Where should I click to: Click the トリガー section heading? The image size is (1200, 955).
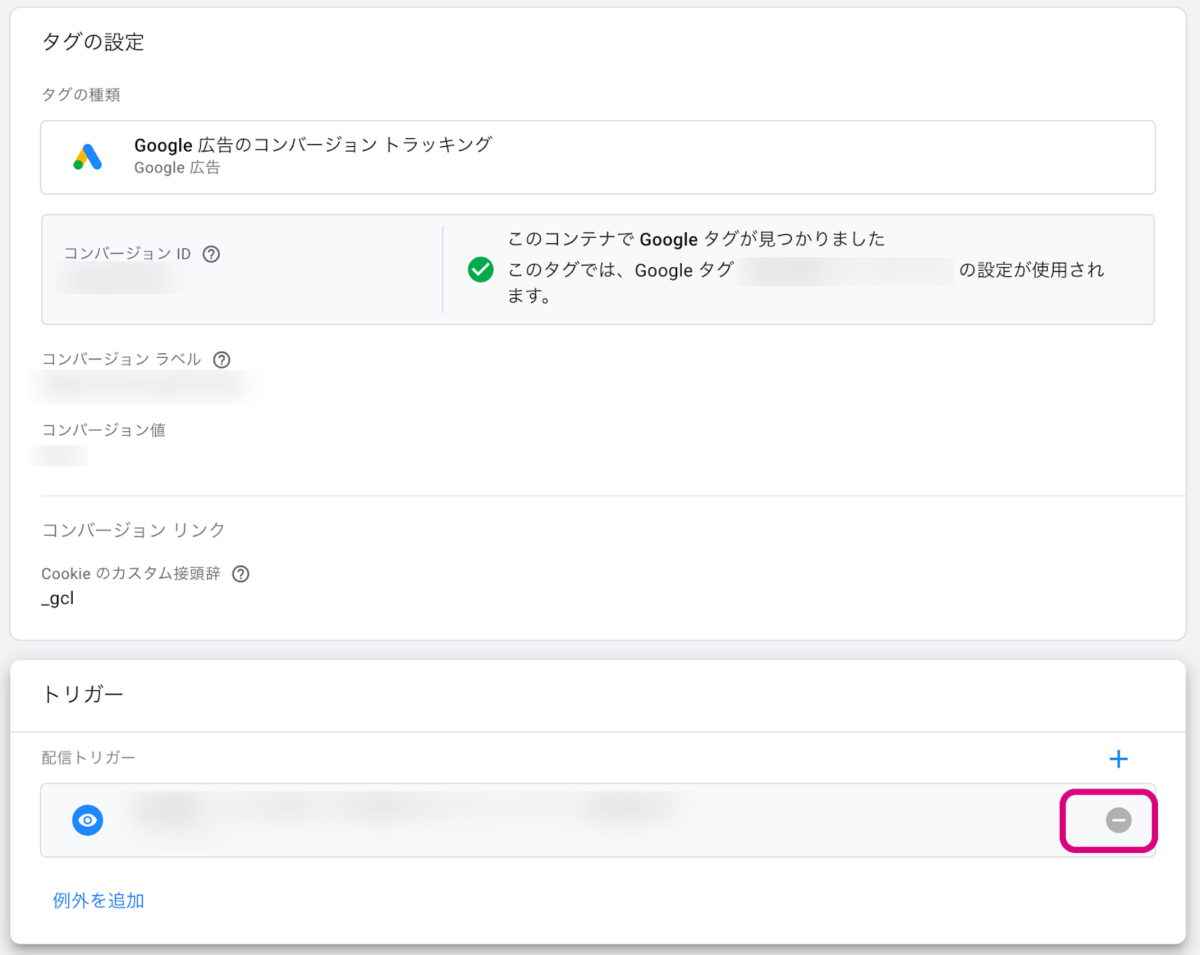point(83,694)
